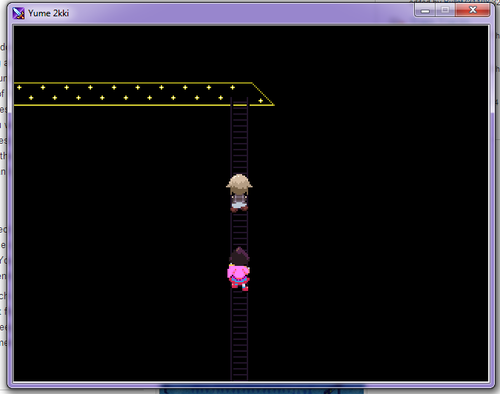Click the ladder section between the two characters
The image size is (500, 394).
click(239, 230)
